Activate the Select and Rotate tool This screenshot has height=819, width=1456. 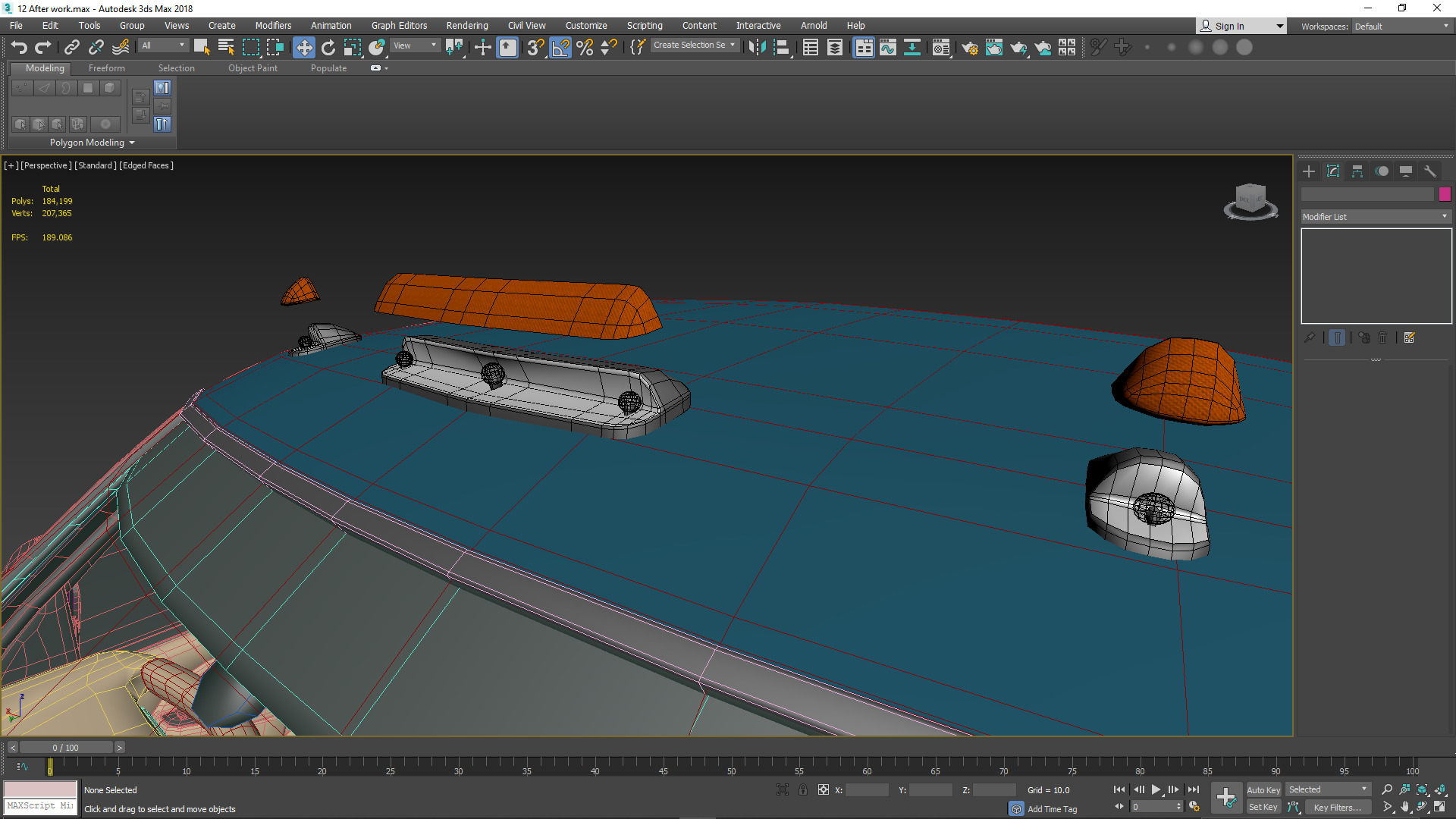tap(328, 48)
